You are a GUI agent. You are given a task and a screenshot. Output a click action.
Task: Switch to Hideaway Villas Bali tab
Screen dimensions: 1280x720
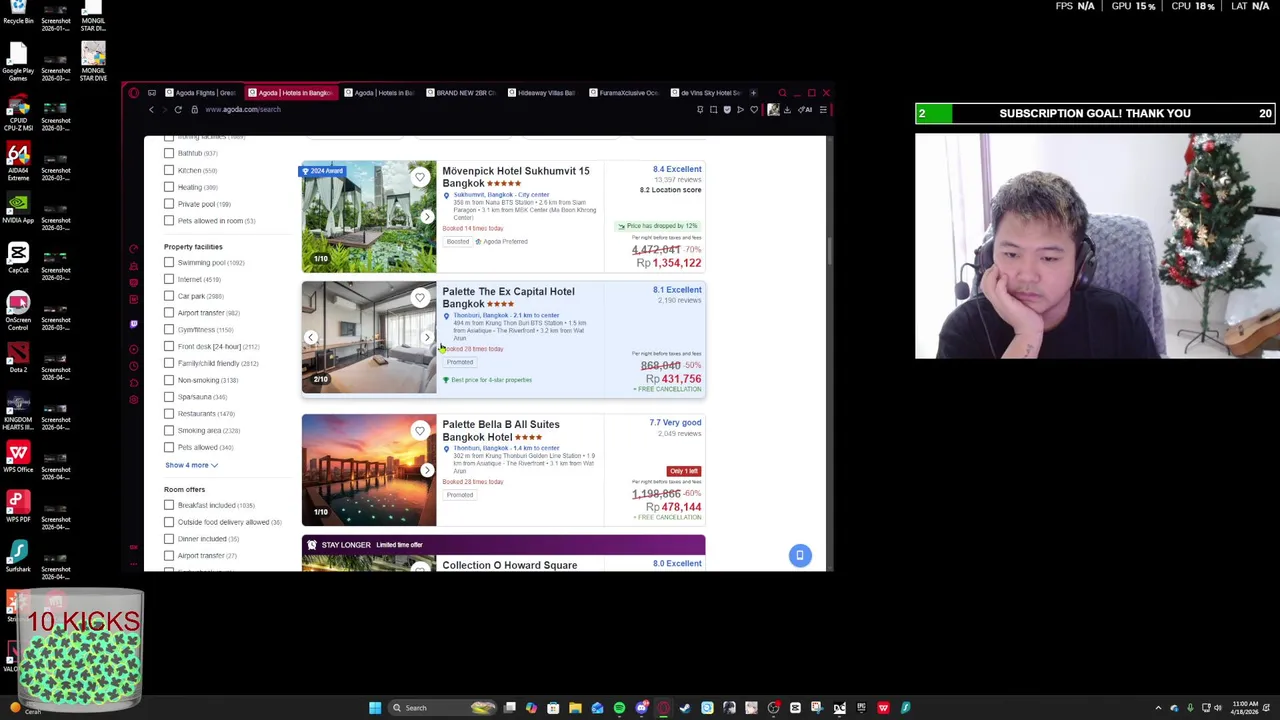541,93
